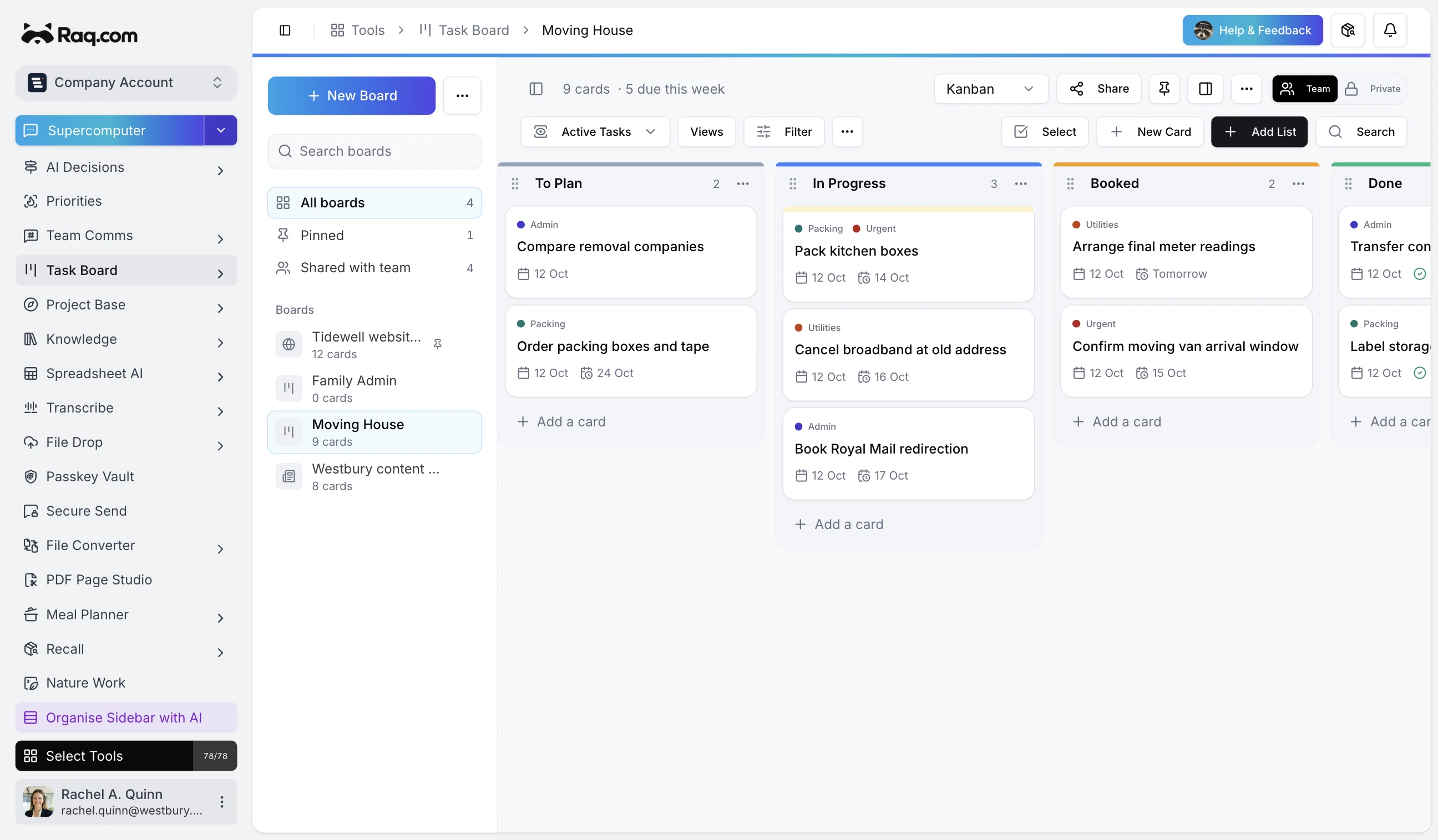
Task: Click the New Board button
Action: point(352,96)
